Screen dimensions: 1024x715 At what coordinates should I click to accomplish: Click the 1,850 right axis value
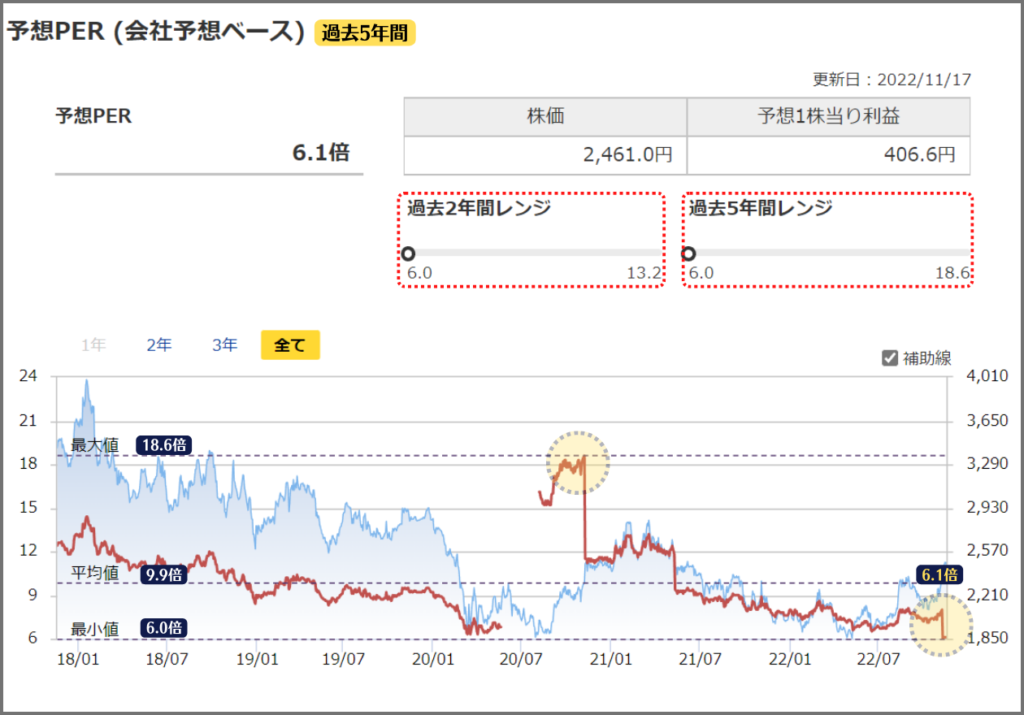(x=987, y=638)
